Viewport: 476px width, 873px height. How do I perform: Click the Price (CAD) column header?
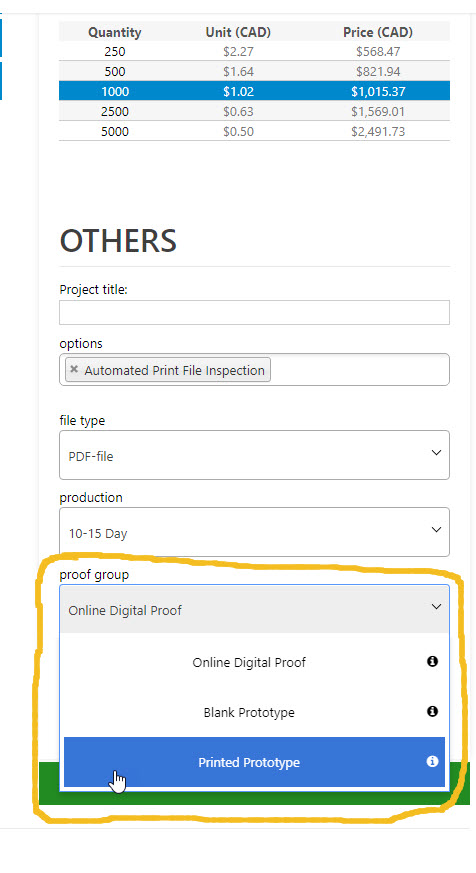tap(378, 32)
